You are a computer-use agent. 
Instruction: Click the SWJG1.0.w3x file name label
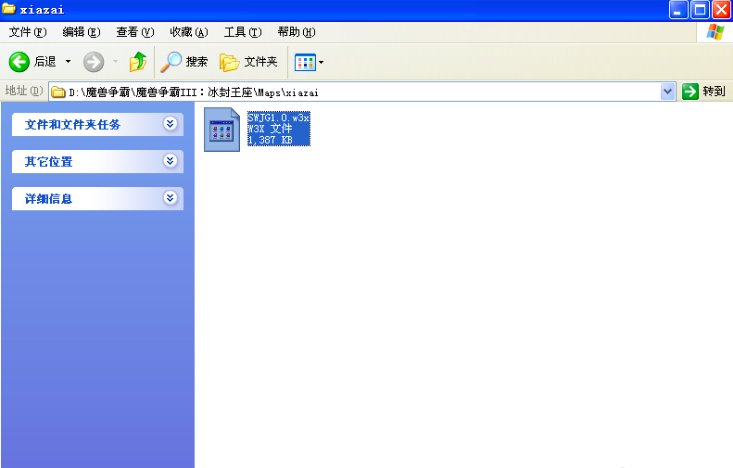pos(278,117)
